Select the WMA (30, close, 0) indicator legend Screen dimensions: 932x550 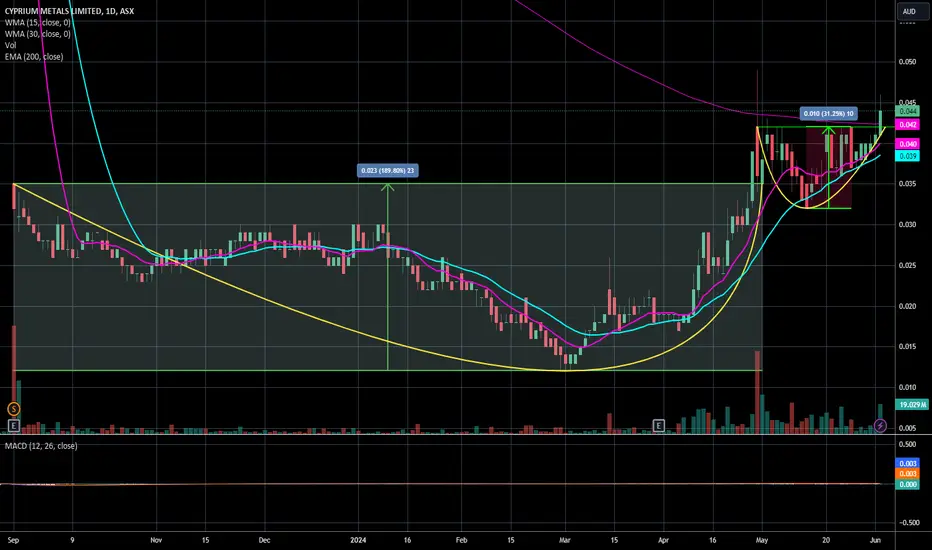(x=37, y=34)
